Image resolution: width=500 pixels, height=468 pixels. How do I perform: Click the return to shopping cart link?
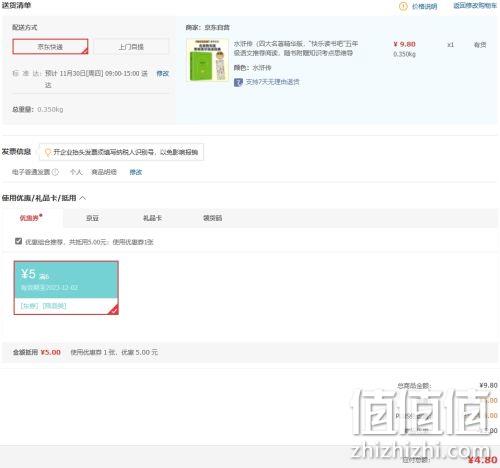(475, 6)
